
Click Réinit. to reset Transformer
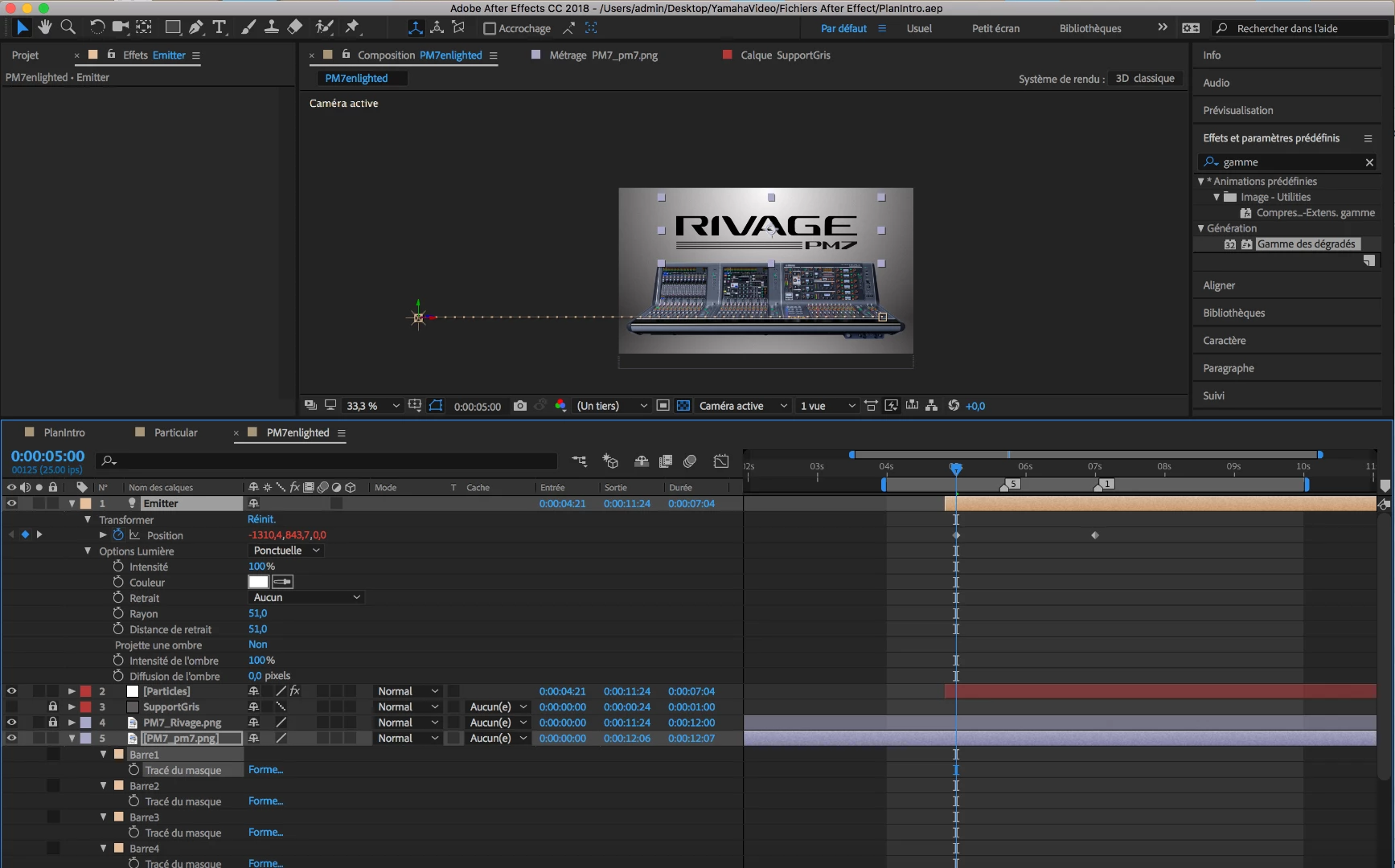(x=261, y=519)
